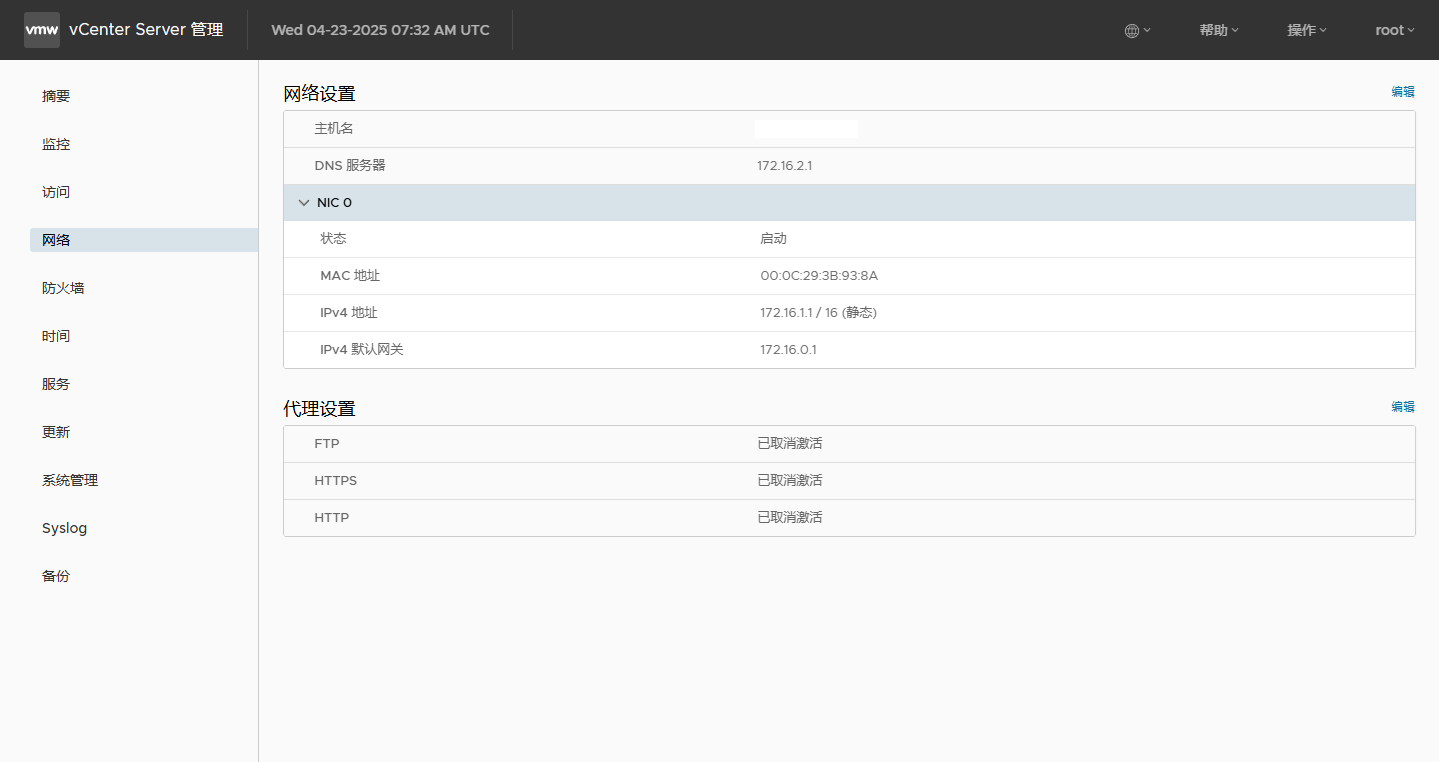Click the FTP proxy row label
Image resolution: width=1439 pixels, height=762 pixels.
pyautogui.click(x=327, y=444)
